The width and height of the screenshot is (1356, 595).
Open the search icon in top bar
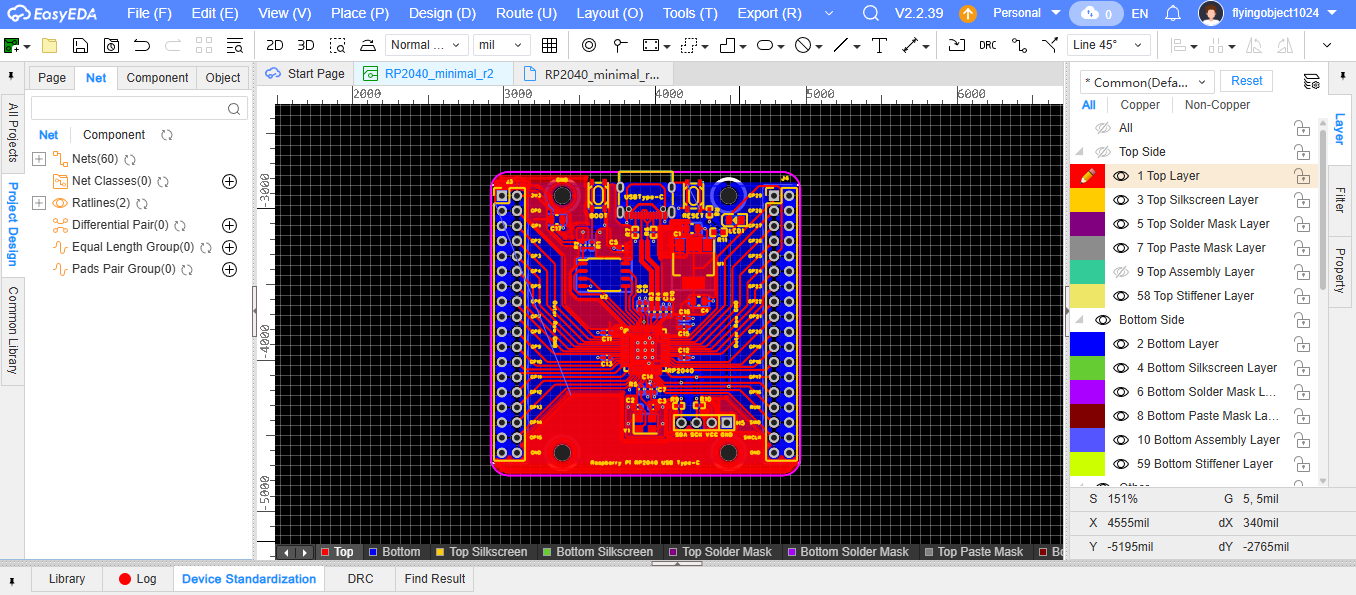[x=871, y=14]
